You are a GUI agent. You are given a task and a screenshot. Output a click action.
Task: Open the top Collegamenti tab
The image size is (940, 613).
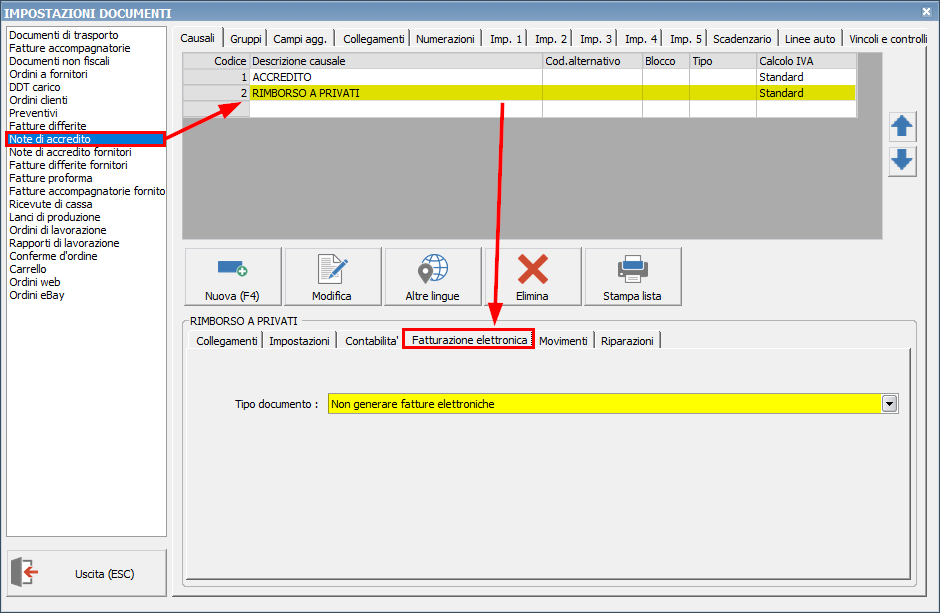pos(373,39)
